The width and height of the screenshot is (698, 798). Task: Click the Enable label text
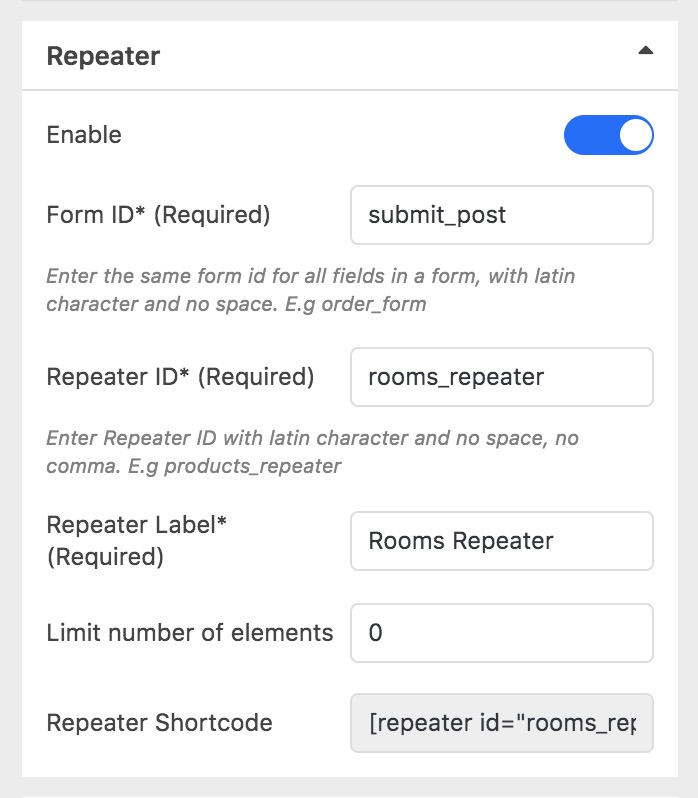[x=84, y=135]
